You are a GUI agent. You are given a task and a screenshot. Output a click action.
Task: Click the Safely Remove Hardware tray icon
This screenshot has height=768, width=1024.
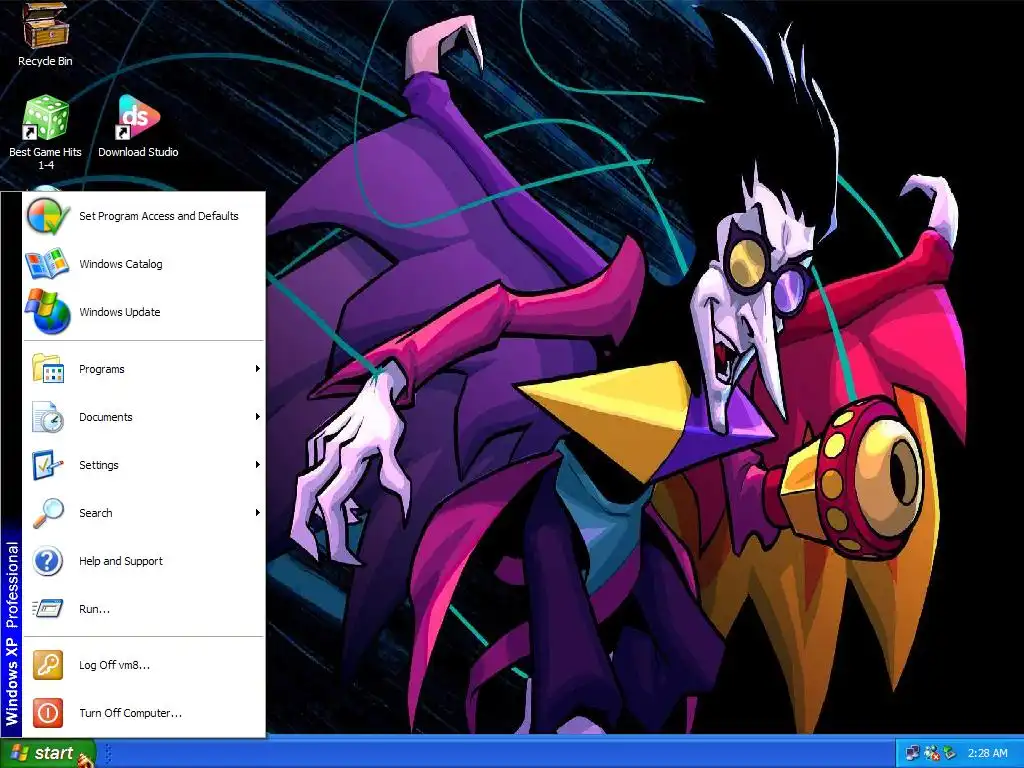click(x=949, y=753)
